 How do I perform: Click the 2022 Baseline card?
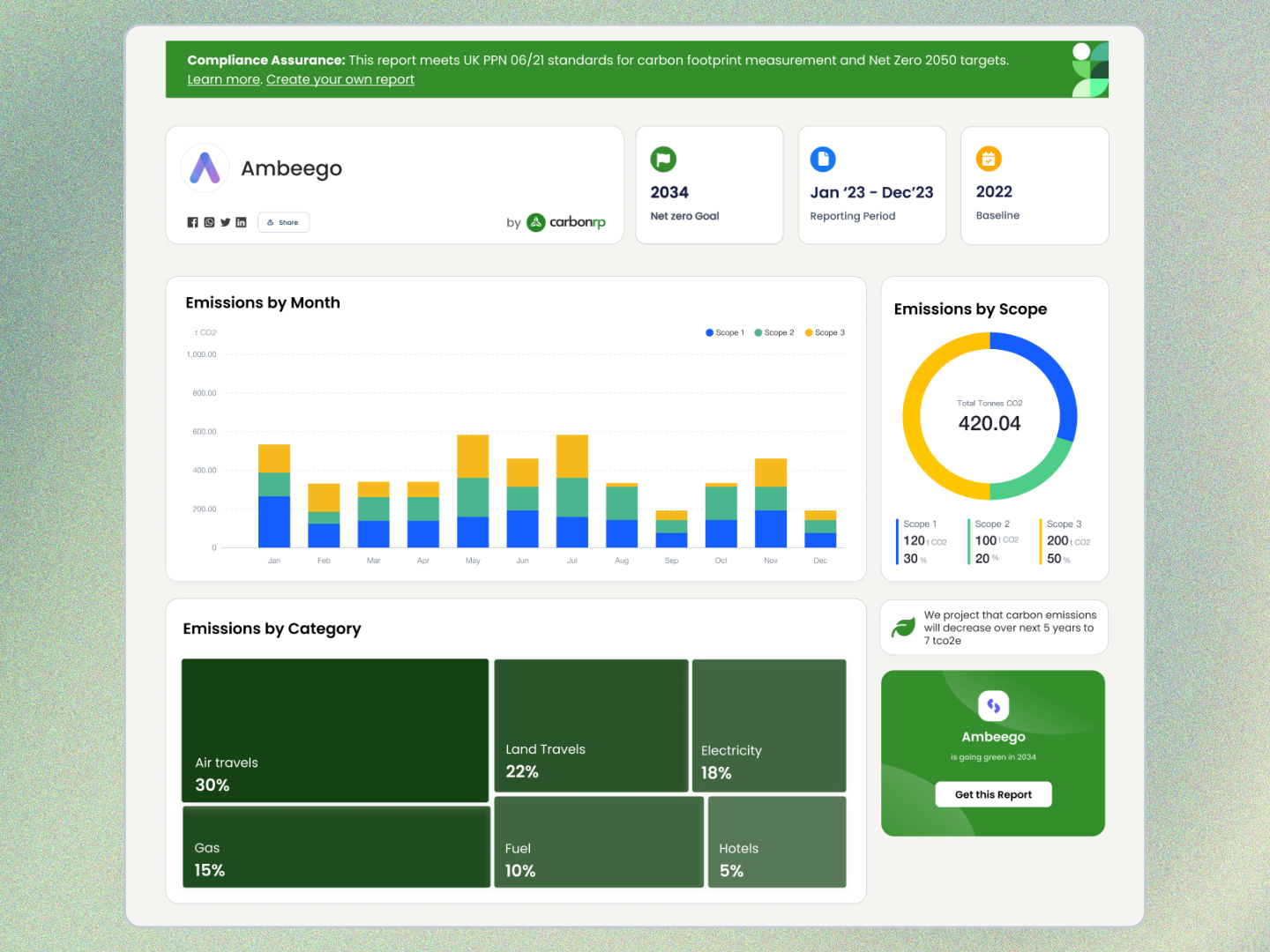(x=1035, y=185)
